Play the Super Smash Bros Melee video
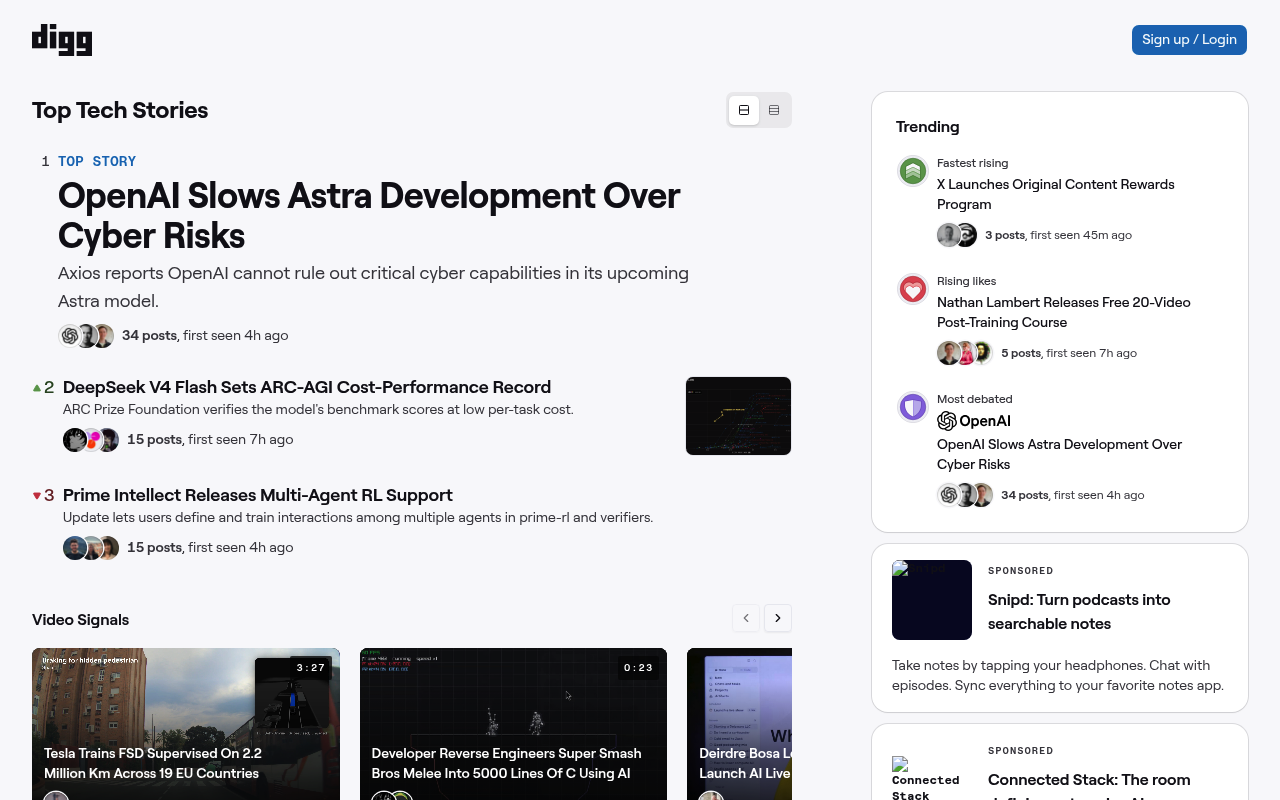The height and width of the screenshot is (800, 1280). [513, 724]
